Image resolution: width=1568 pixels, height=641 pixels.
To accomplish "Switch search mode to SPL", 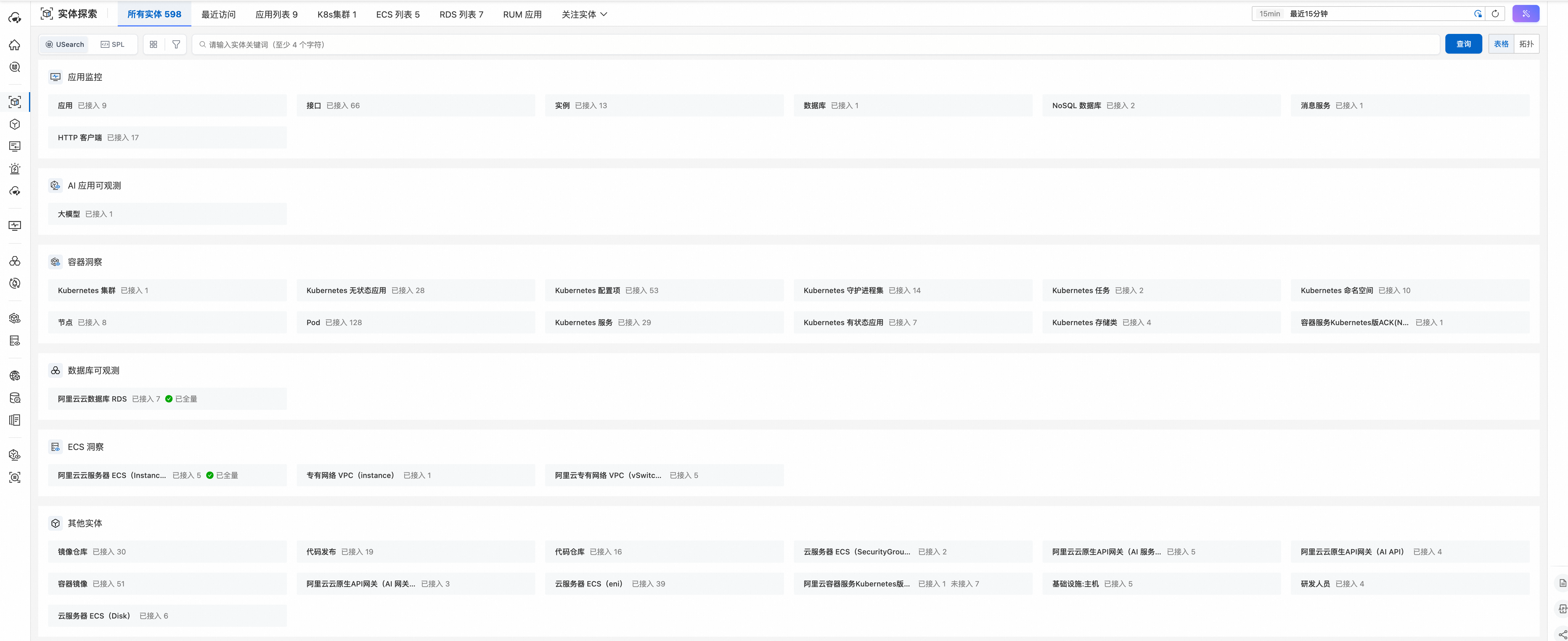I will (x=112, y=44).
